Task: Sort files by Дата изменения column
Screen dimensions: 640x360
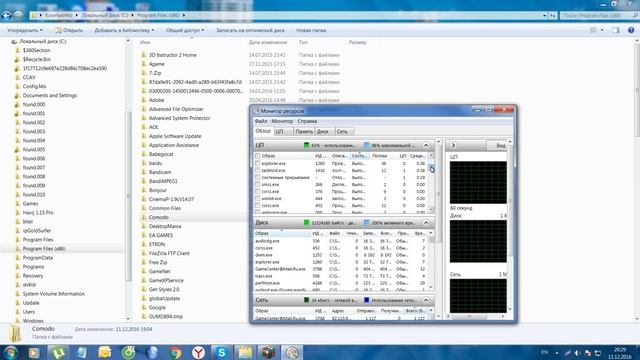Action: coord(268,42)
